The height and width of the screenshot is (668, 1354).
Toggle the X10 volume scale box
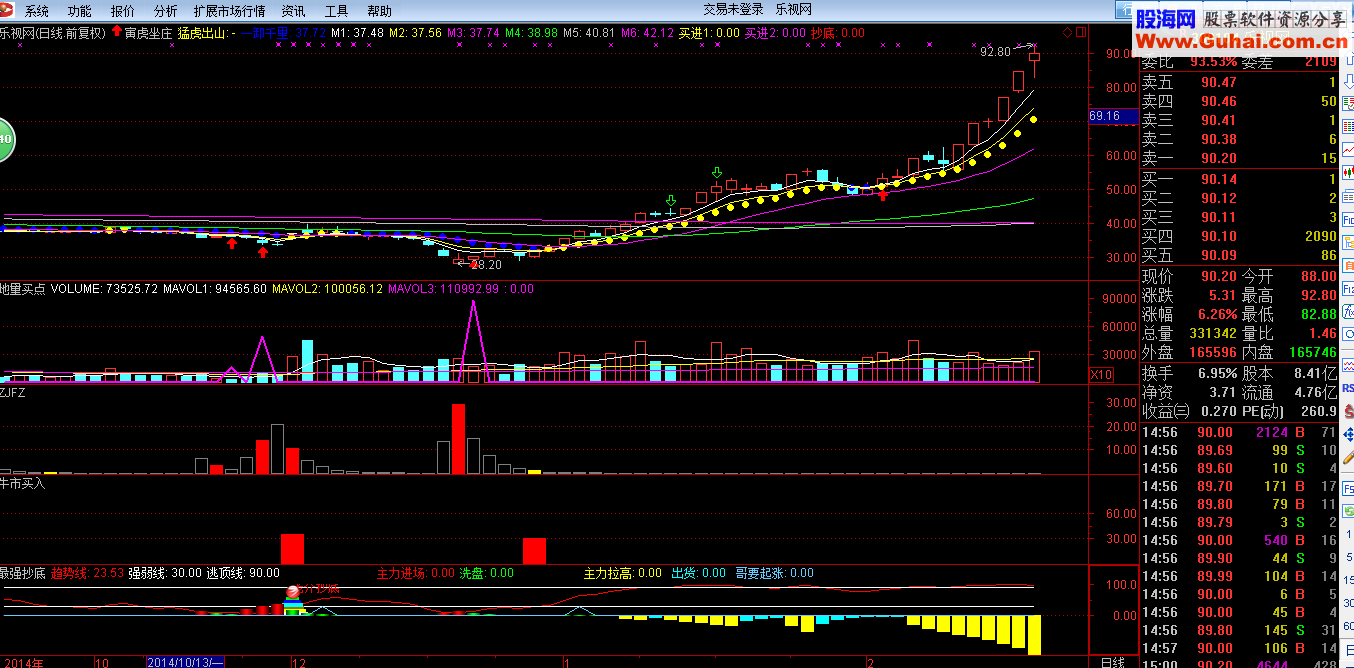pyautogui.click(x=1101, y=375)
